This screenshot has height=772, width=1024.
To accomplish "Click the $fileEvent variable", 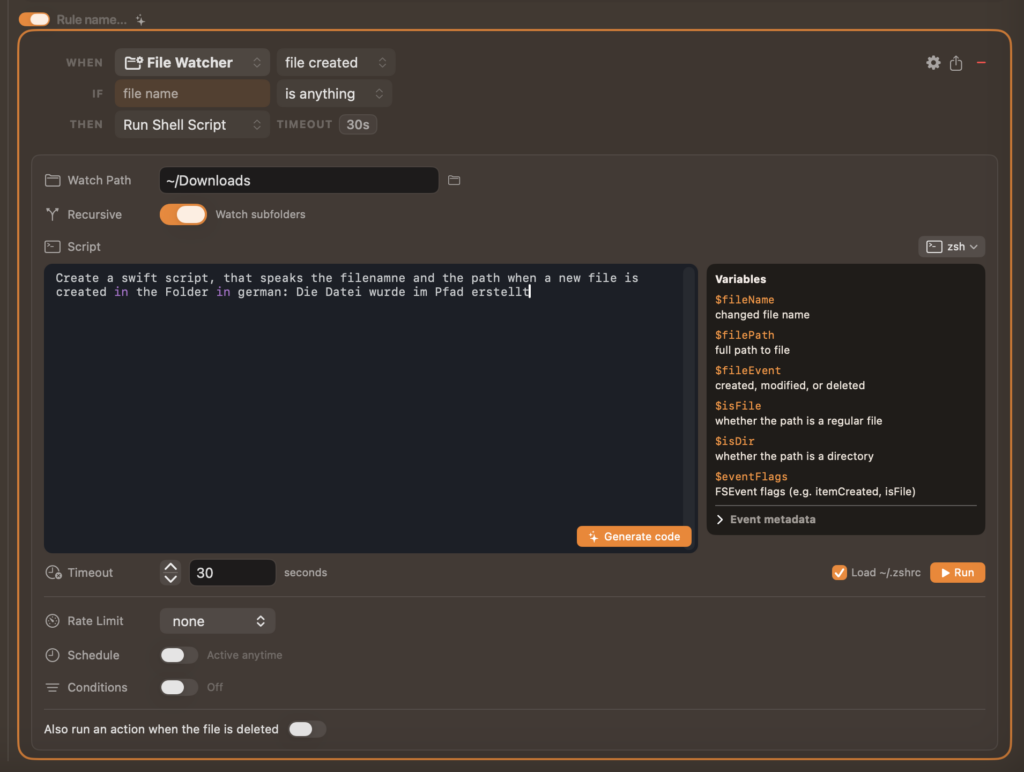I will click(x=748, y=370).
